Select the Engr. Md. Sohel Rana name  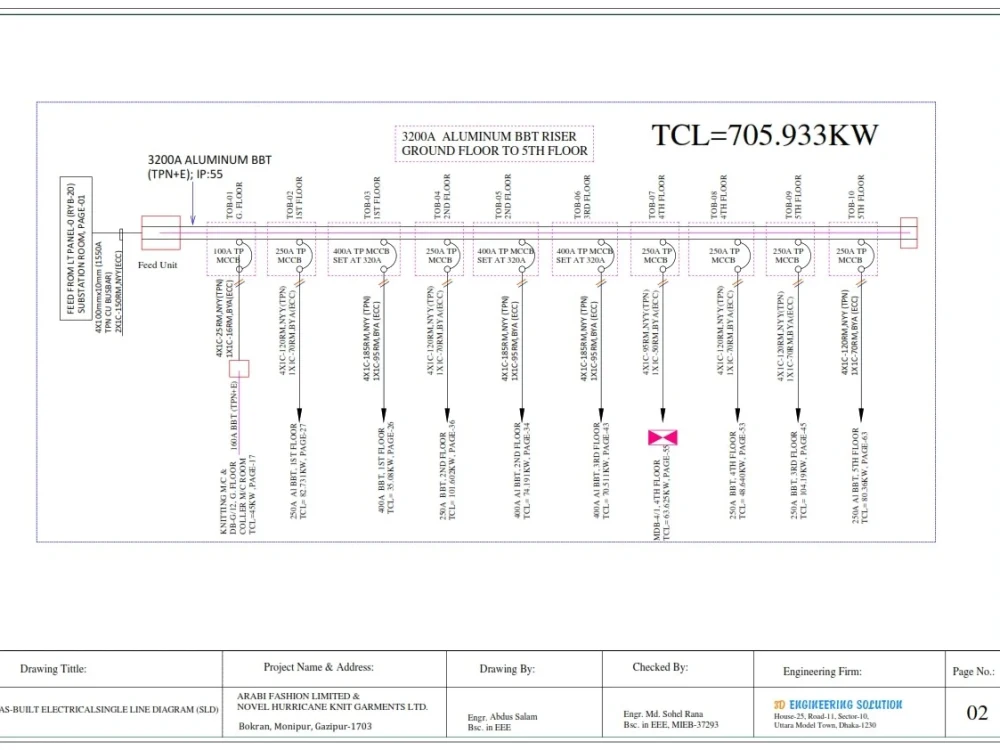pos(663,714)
